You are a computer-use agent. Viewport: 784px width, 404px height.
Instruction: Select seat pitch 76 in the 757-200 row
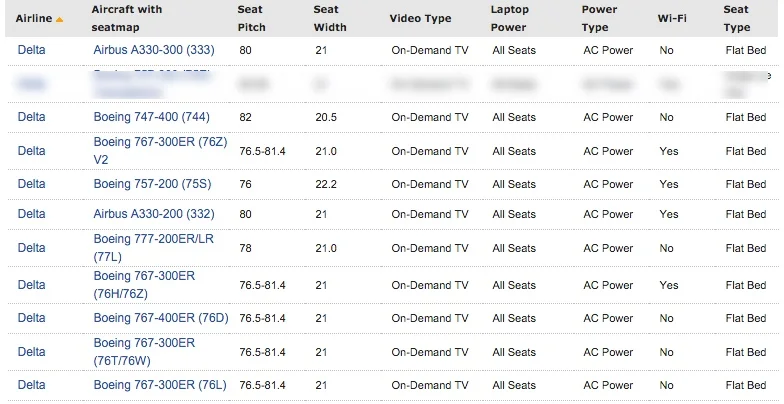click(x=246, y=184)
